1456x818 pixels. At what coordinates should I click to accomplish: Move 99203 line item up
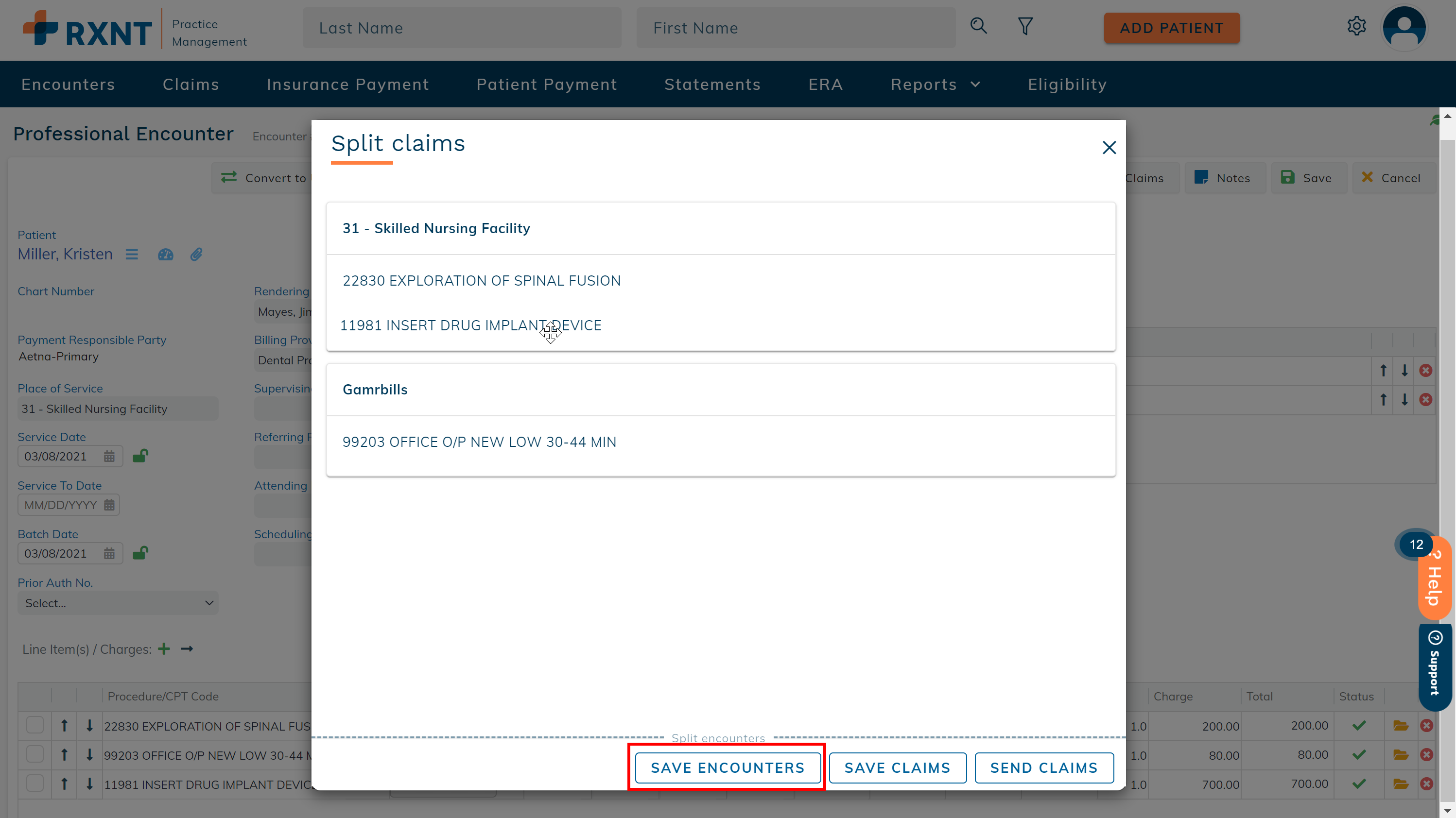65,755
